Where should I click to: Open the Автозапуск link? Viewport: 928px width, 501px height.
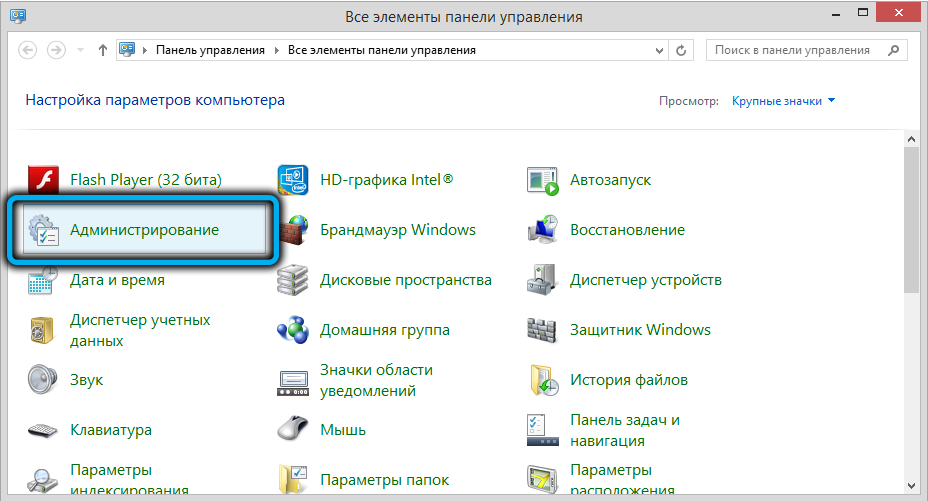point(610,180)
